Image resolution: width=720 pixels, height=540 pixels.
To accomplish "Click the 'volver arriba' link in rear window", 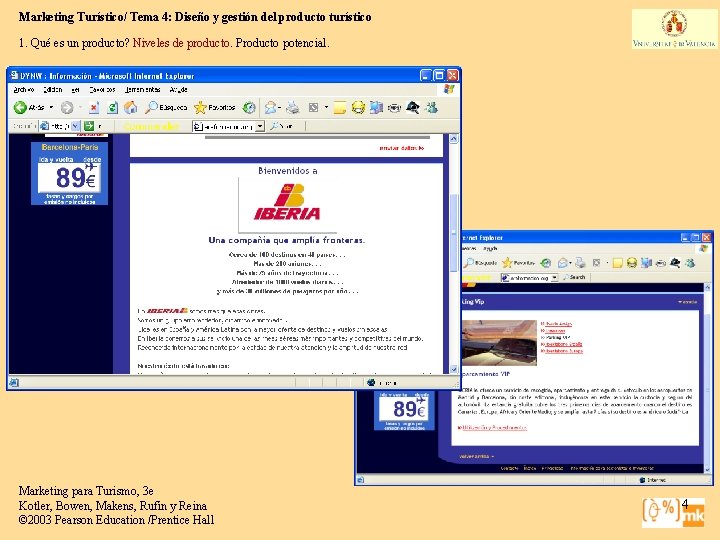I will [476, 456].
